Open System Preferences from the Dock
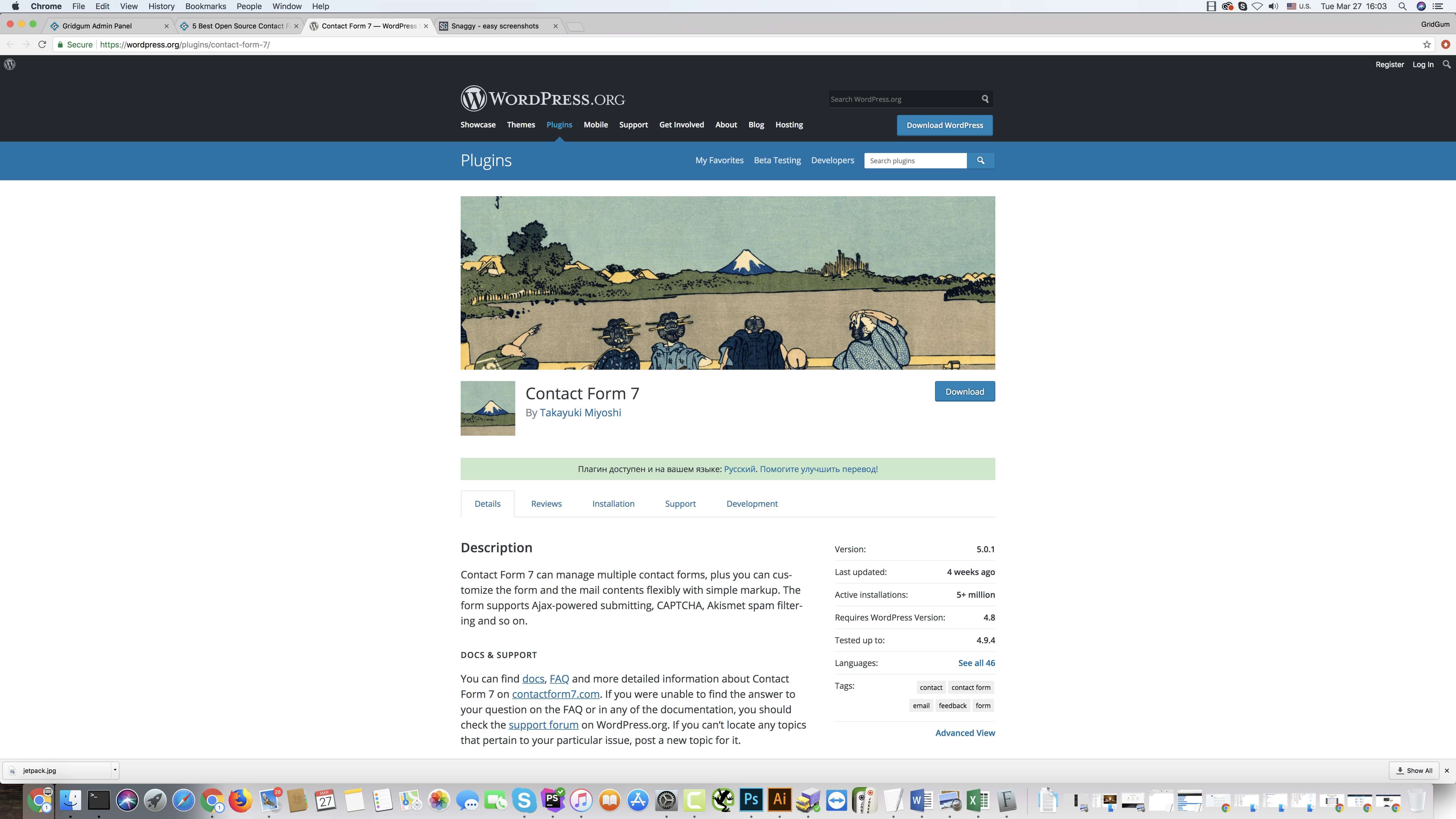Screen dimensions: 1456x819 [x=666, y=800]
